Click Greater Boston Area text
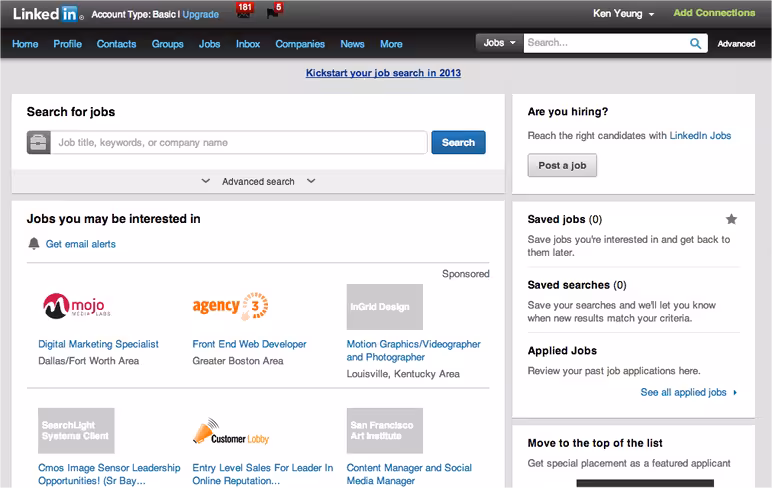This screenshot has height=488, width=772. tap(238, 361)
